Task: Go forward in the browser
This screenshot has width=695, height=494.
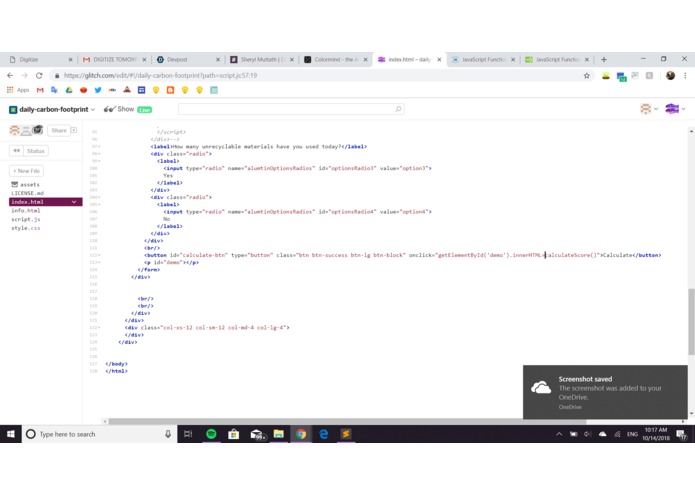Action: click(24, 76)
